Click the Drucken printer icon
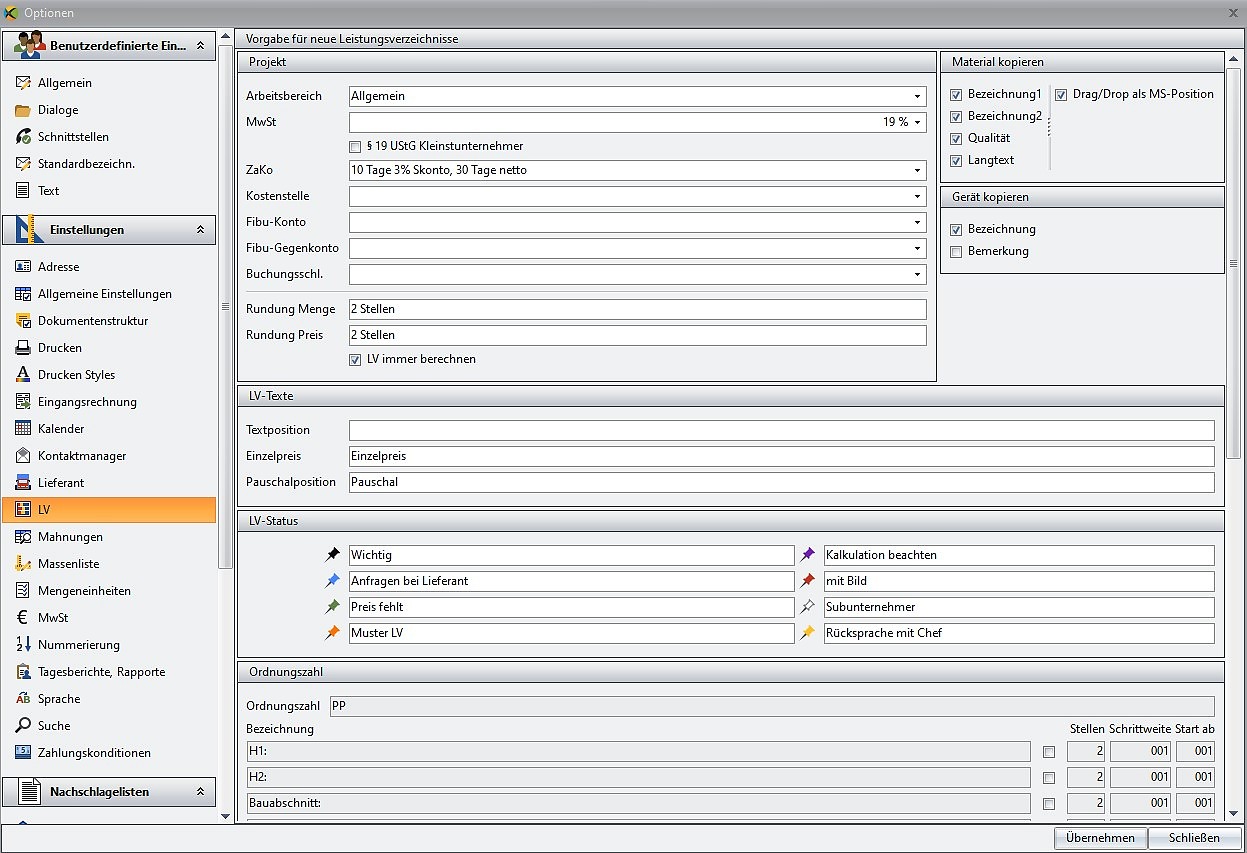This screenshot has height=853, width=1247. [23, 348]
